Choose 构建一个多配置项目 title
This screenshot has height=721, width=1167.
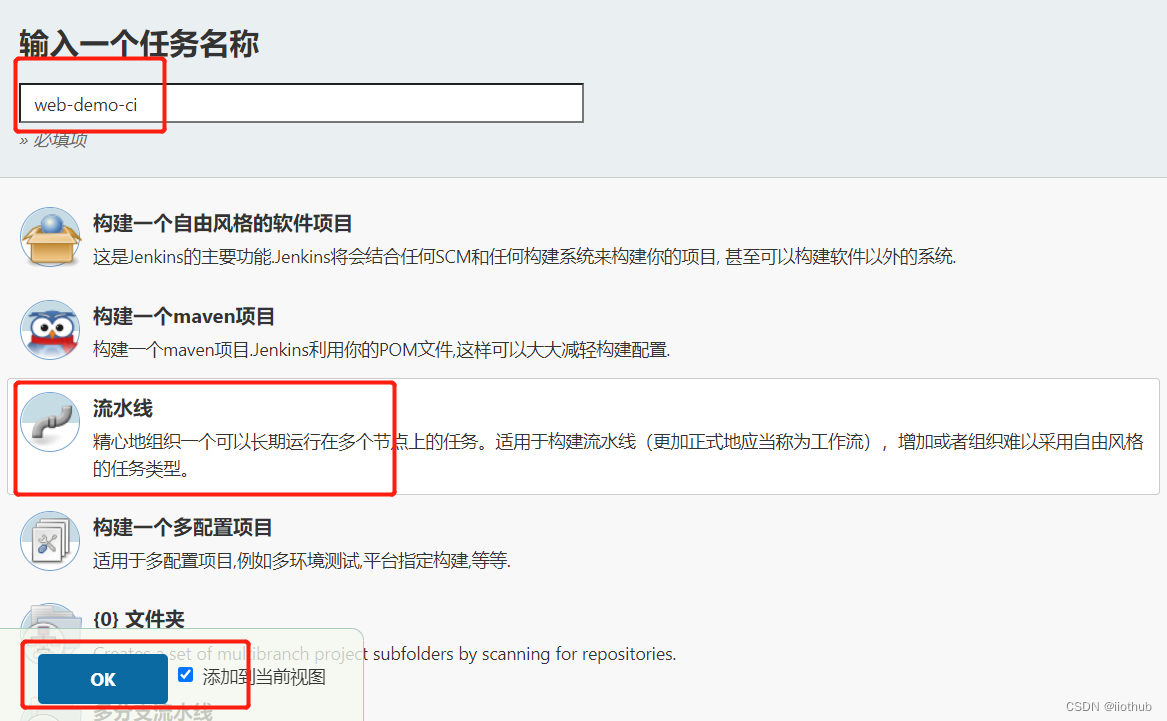[182, 528]
